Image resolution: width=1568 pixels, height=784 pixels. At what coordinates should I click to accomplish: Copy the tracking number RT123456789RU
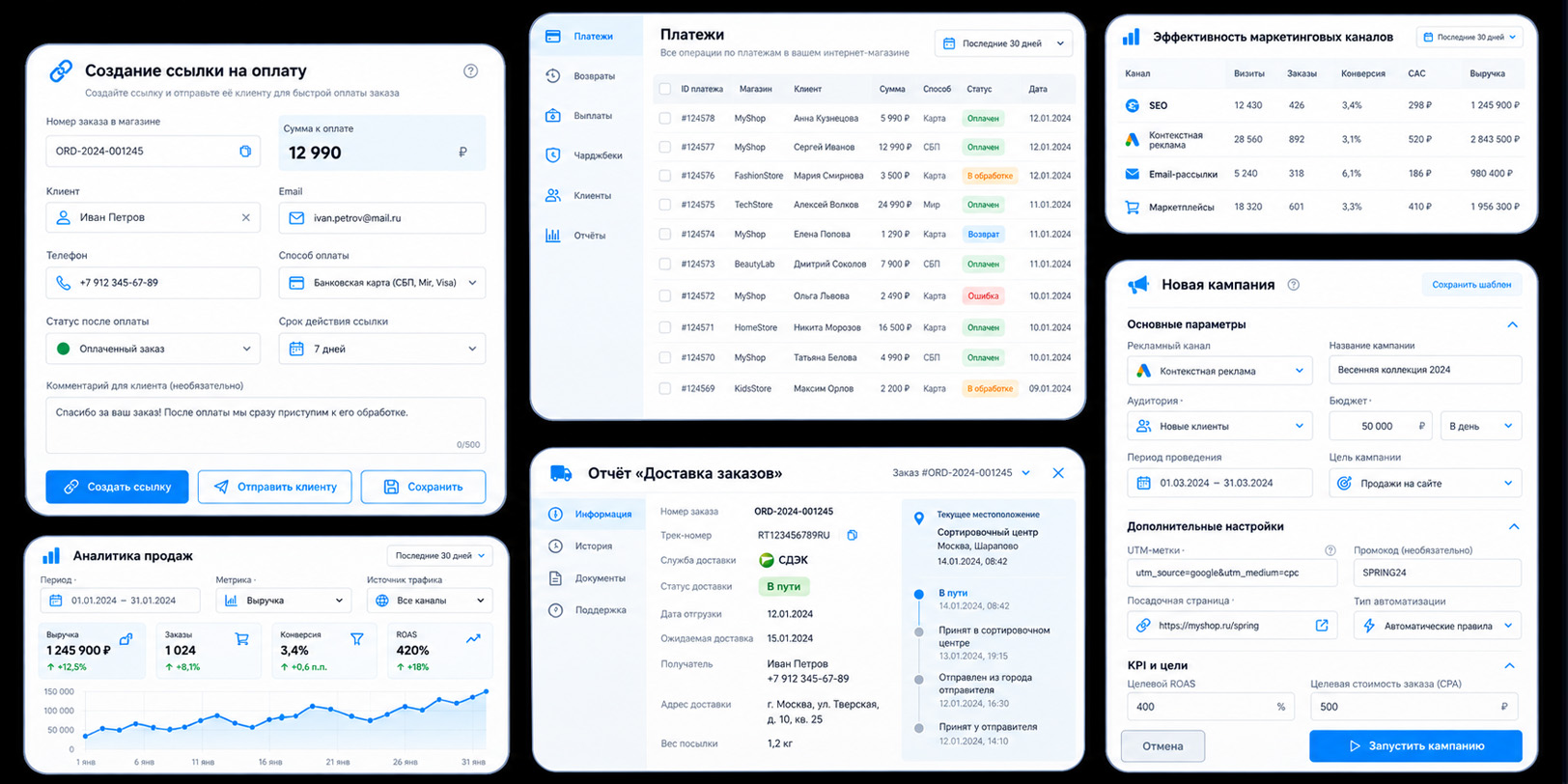click(852, 535)
